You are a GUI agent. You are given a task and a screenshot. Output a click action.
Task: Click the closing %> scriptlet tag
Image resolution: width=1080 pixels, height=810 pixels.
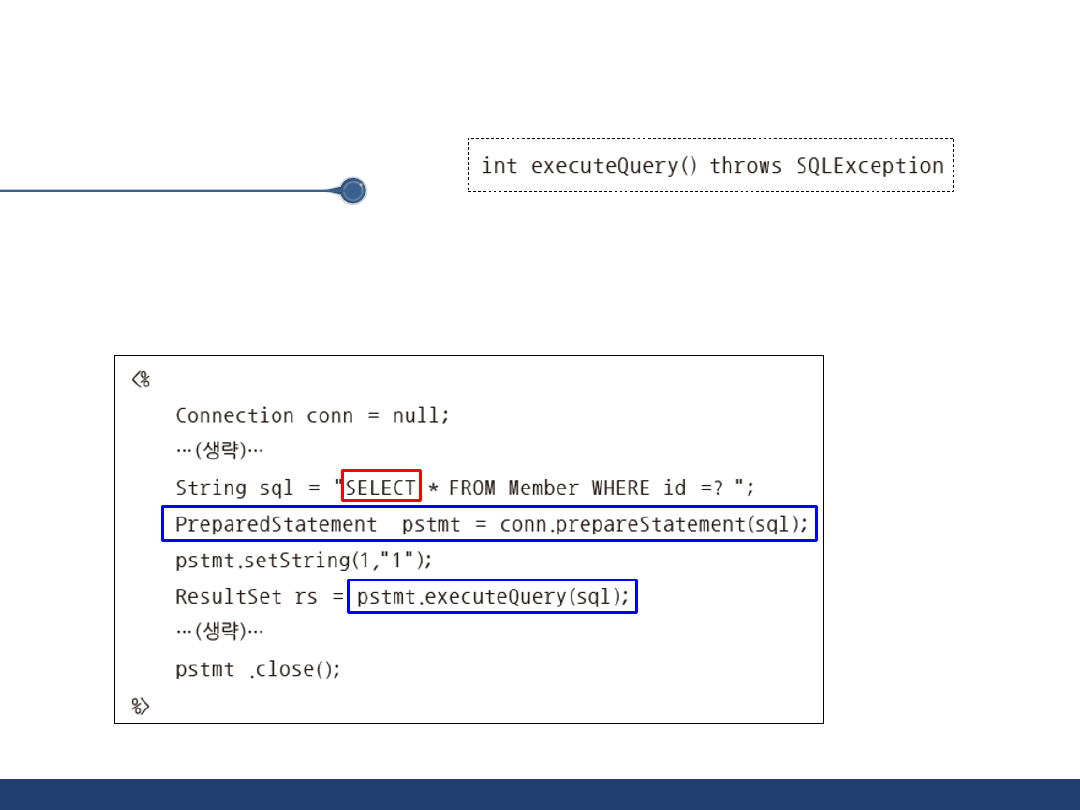click(x=141, y=706)
